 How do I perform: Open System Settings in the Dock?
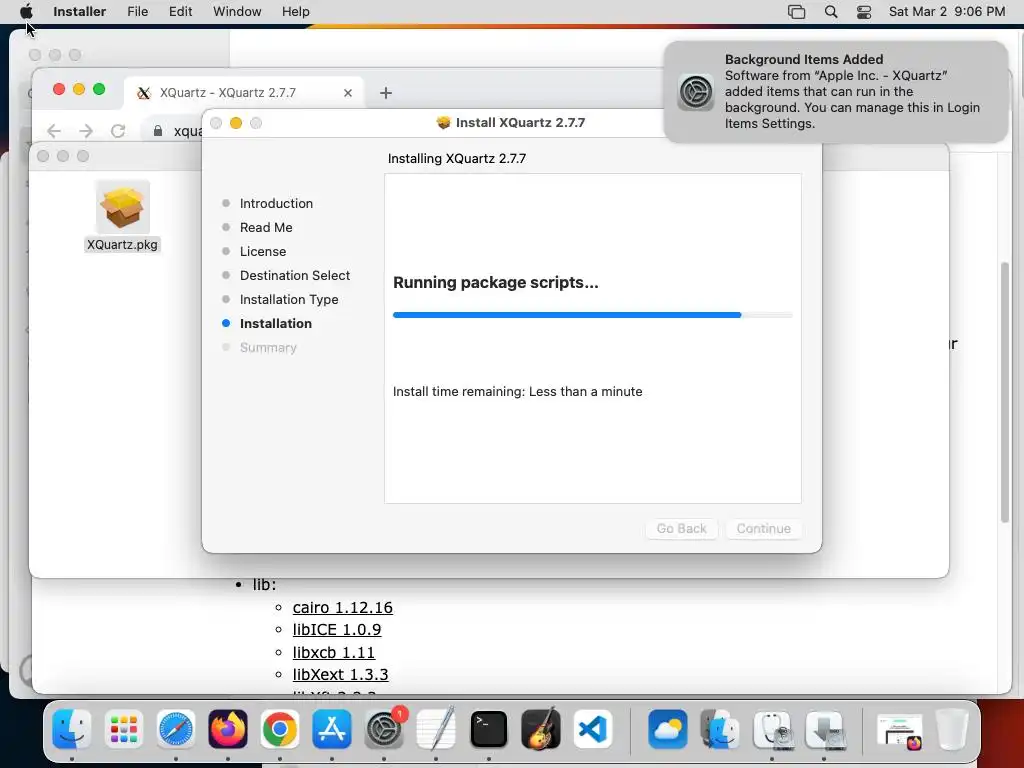tap(384, 729)
